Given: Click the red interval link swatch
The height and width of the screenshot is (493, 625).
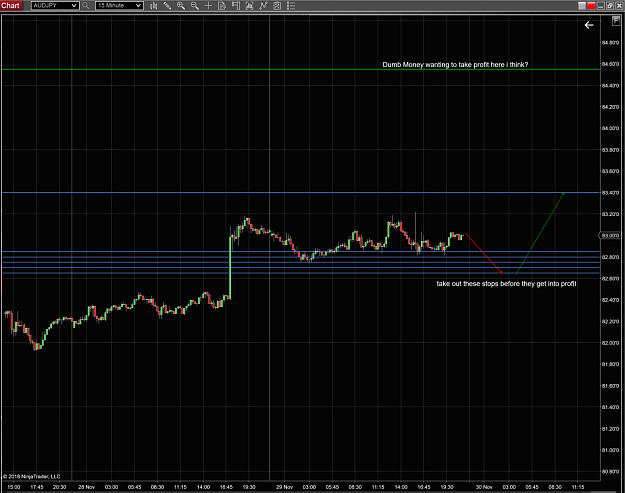Looking at the screenshot, I should click(x=591, y=6).
